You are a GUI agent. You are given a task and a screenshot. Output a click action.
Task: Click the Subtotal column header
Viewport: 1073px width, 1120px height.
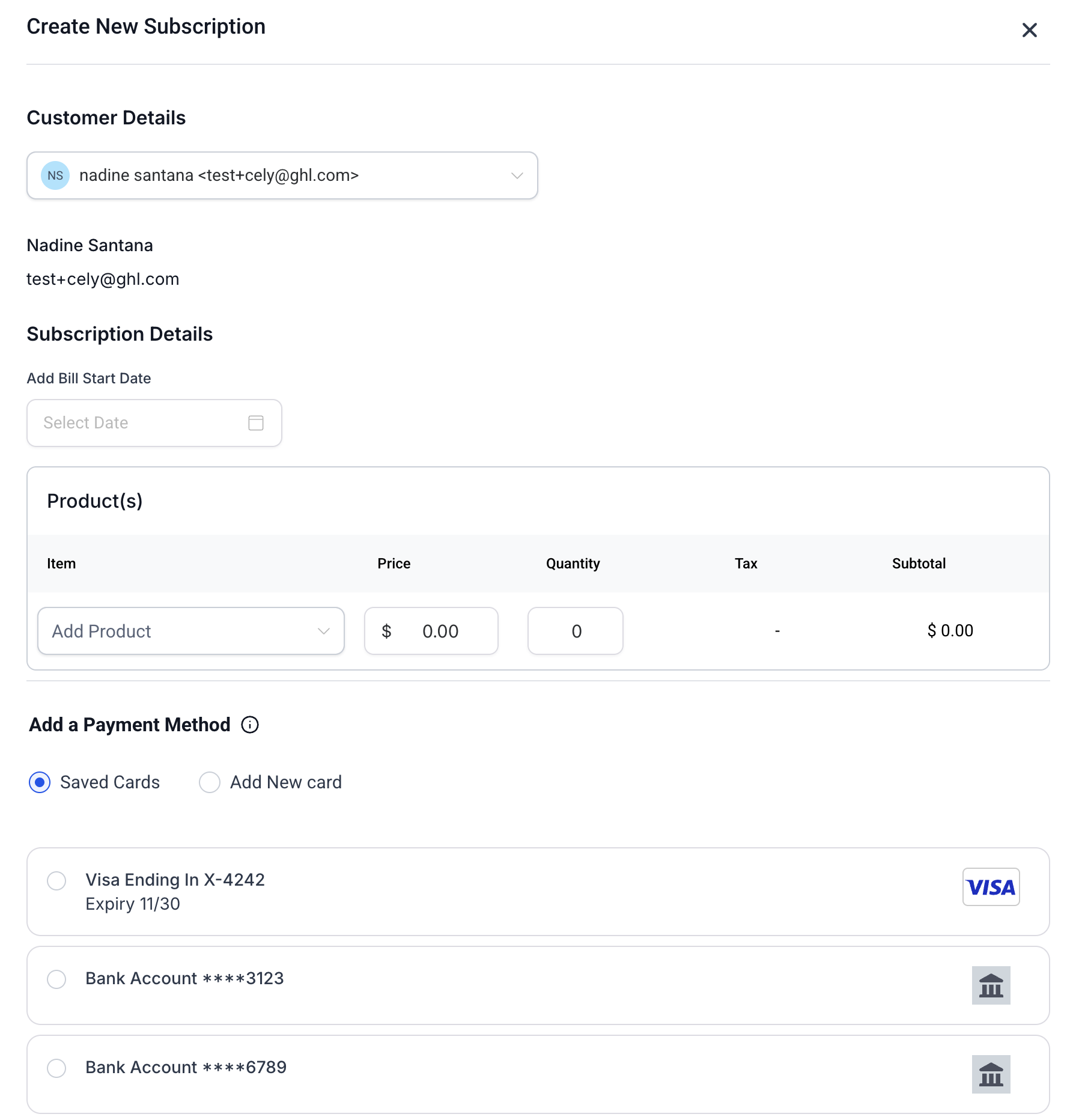919,564
